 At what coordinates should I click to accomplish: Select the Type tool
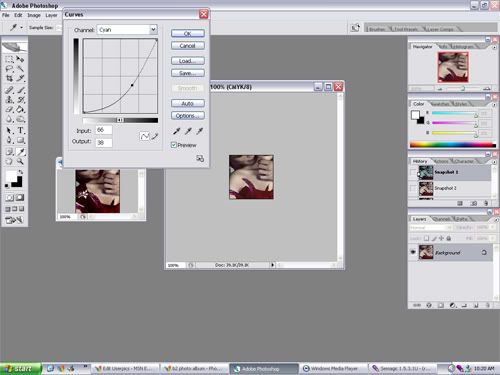point(20,130)
